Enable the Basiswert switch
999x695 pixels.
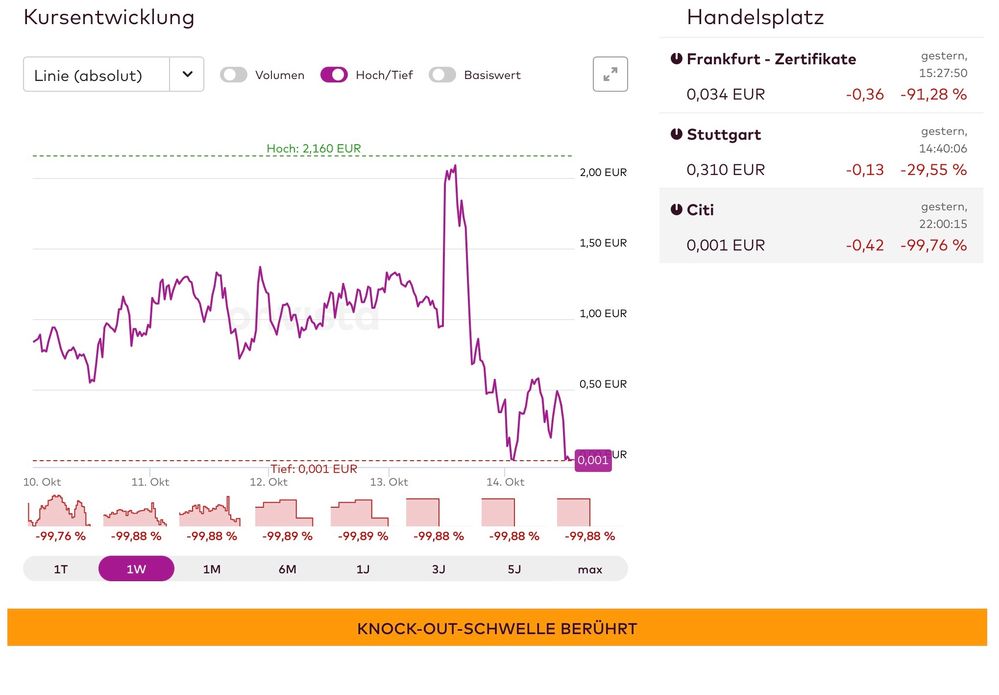click(442, 75)
